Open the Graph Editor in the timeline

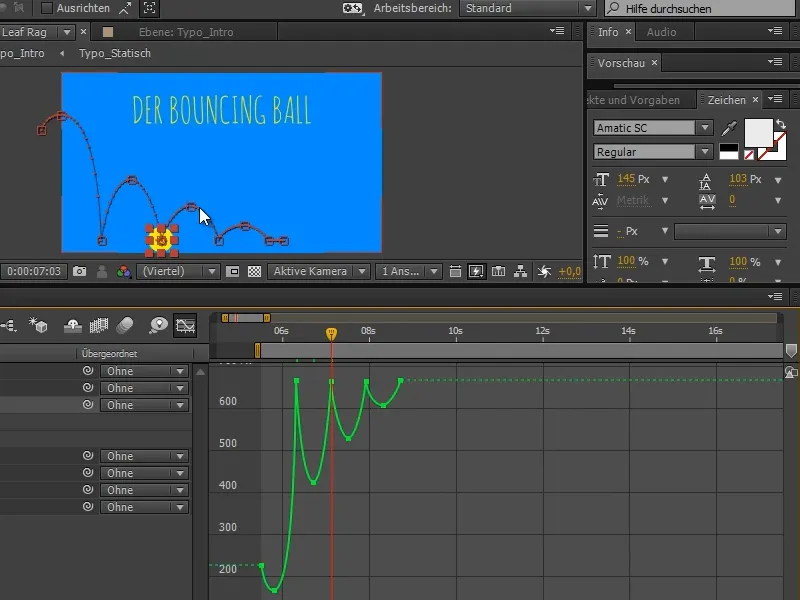[x=185, y=325]
